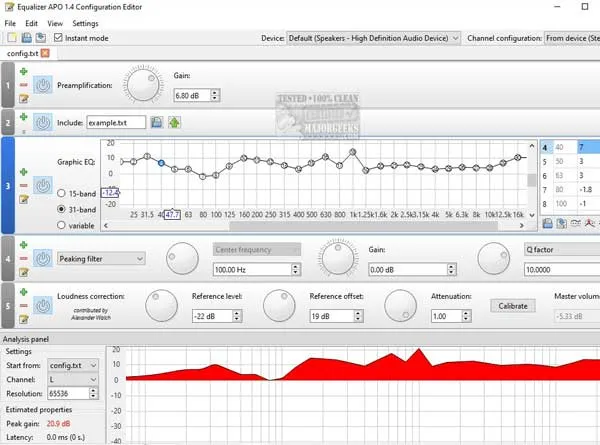Click the Preamplification gain dial

pos(143,85)
